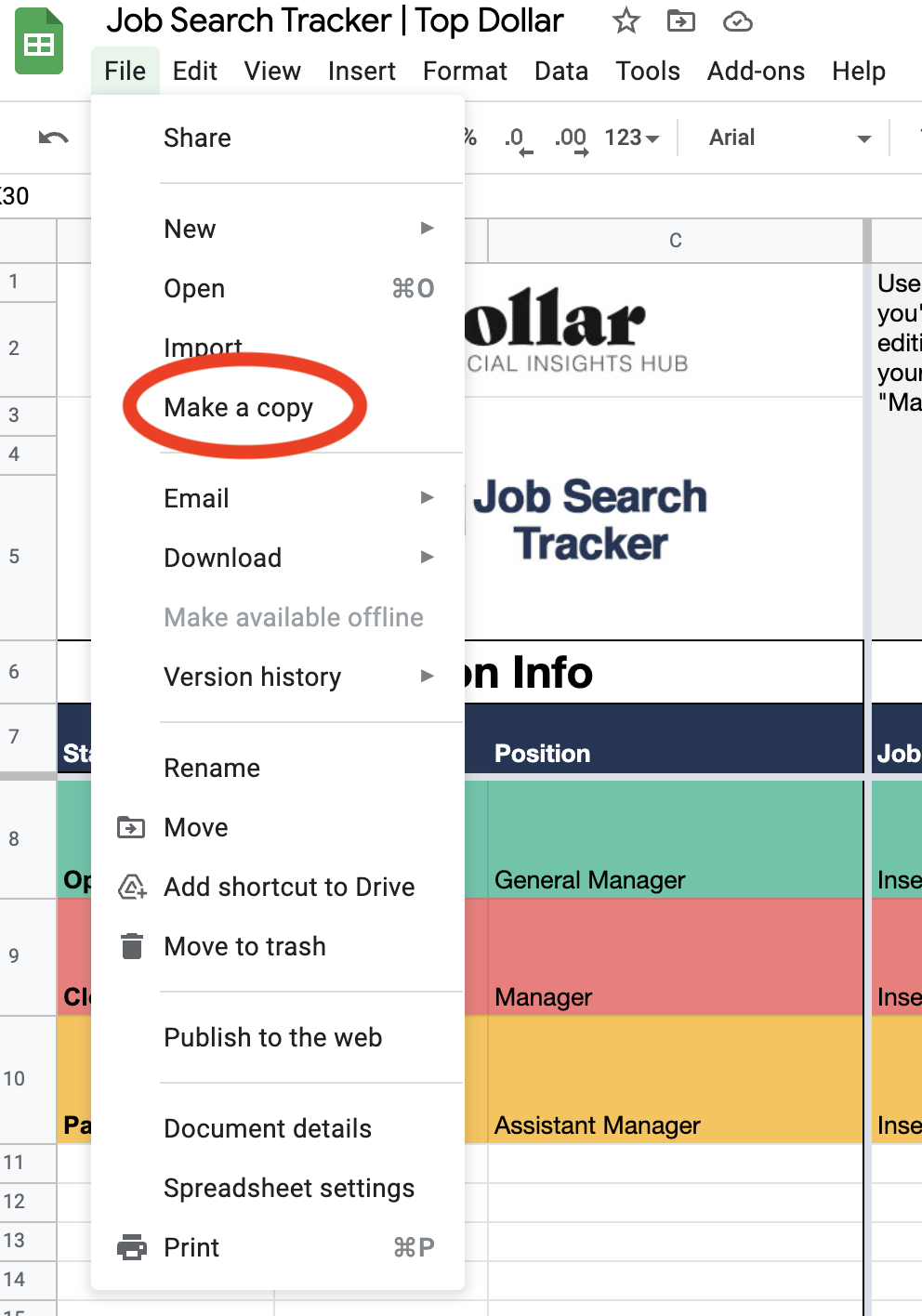Open Spreadsheet settings
The width and height of the screenshot is (922, 1316).
click(x=278, y=1188)
